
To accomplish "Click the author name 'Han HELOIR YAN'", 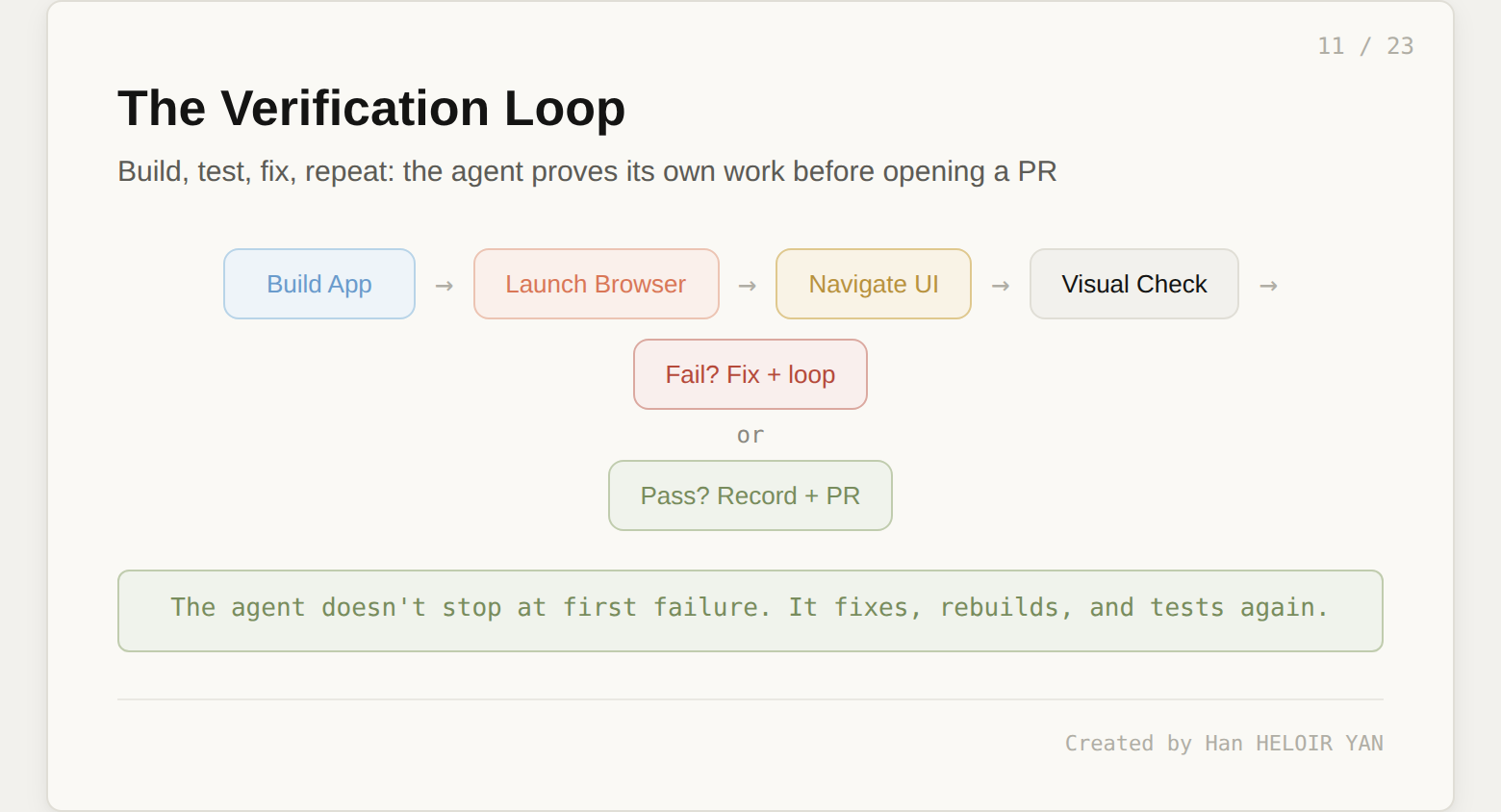I will click(1293, 743).
